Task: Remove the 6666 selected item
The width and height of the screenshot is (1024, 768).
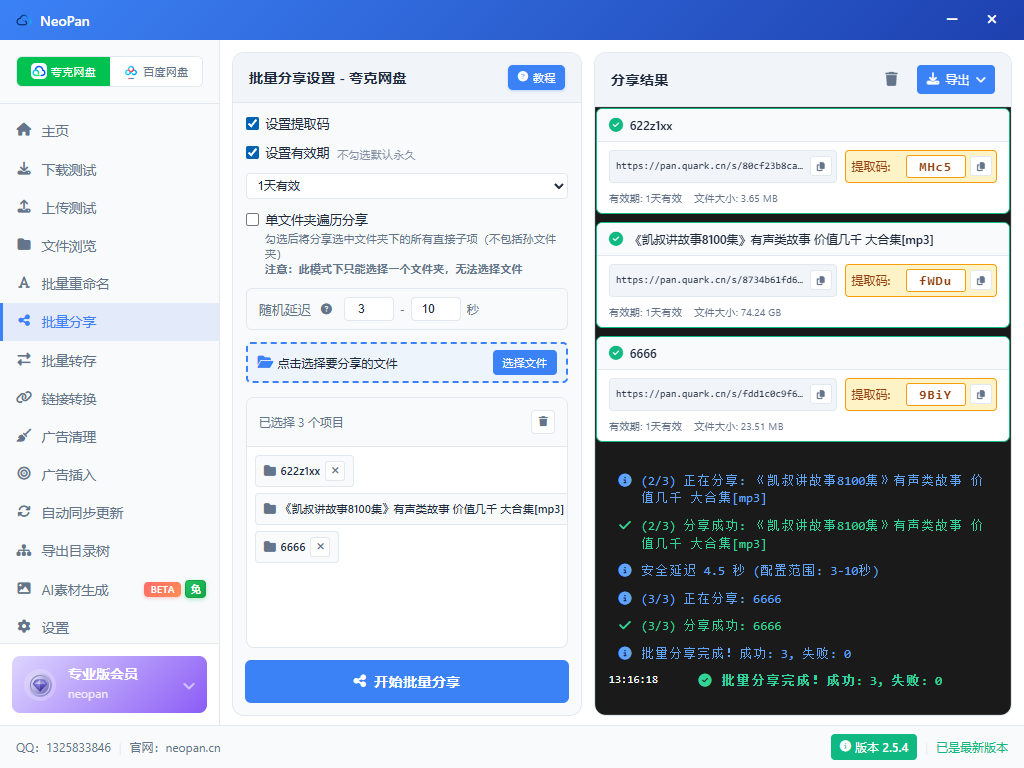Action: point(321,547)
